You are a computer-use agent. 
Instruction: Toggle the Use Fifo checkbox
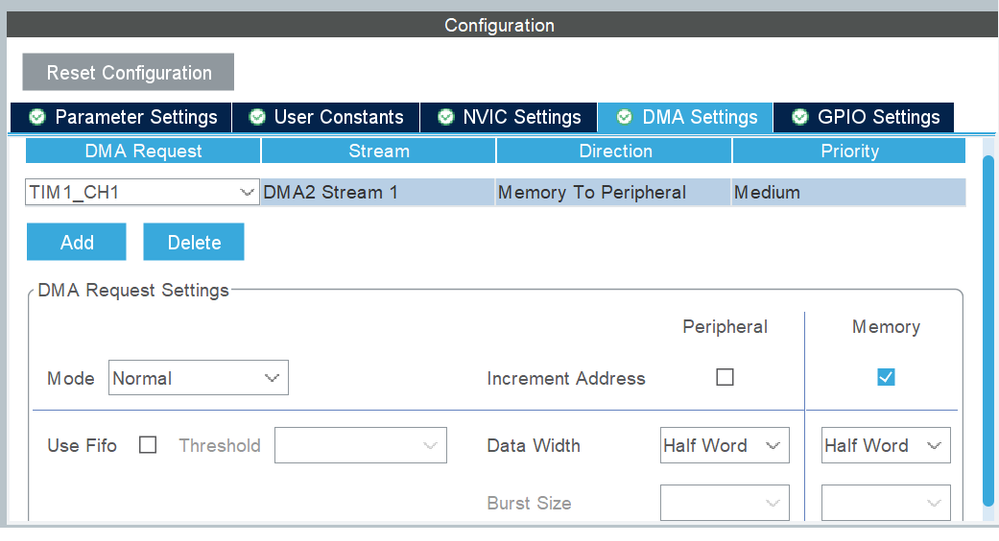coord(148,446)
